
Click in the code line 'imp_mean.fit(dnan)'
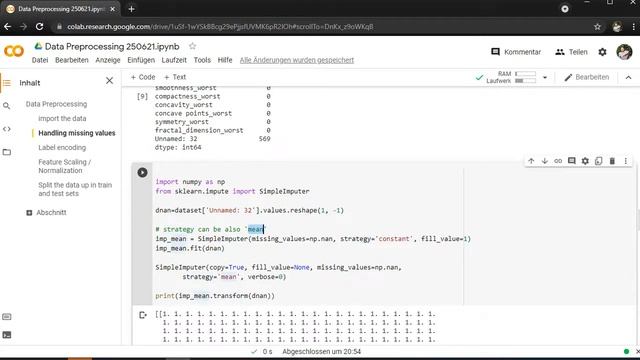coord(190,248)
